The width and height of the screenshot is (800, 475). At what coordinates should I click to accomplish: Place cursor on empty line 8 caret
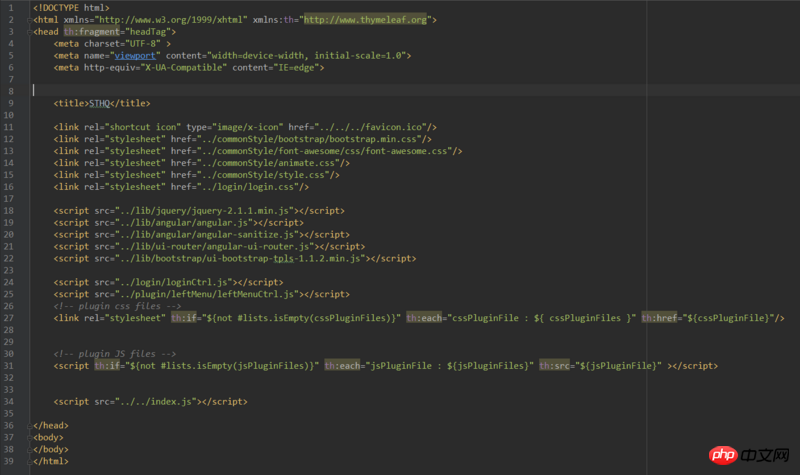click(x=34, y=90)
